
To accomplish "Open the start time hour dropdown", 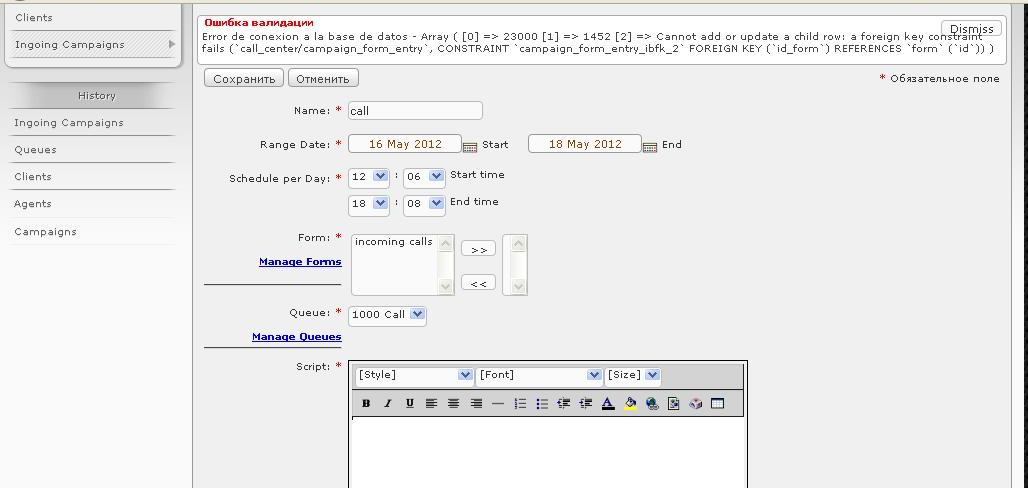I will 368,176.
